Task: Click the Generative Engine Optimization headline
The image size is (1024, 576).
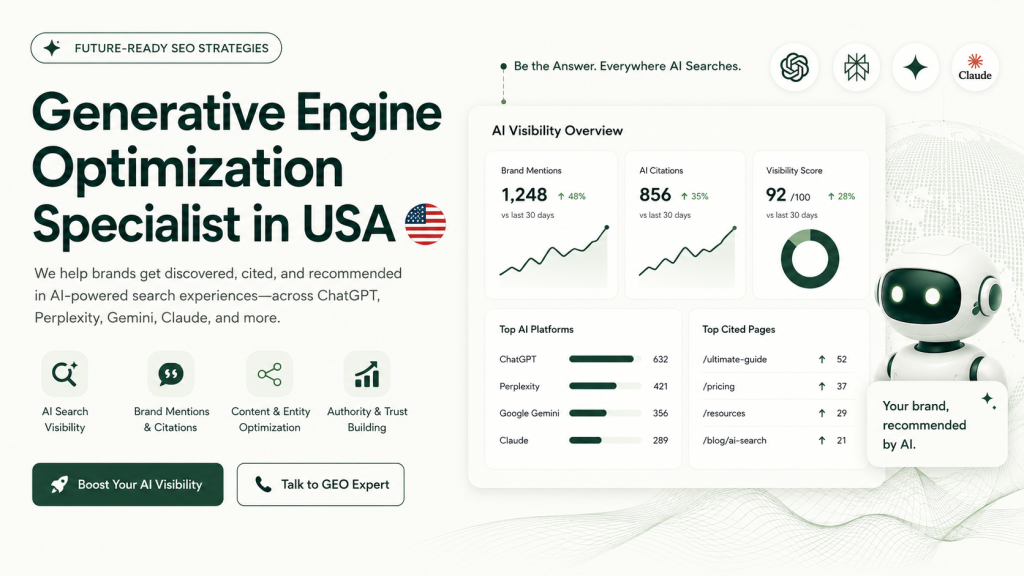Action: click(238, 168)
